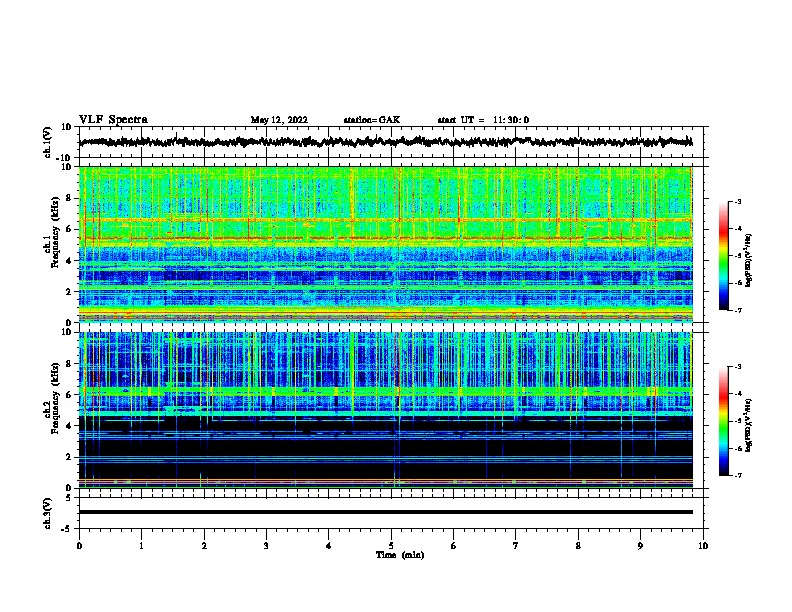Click the ch.2 frequency tick label "6"

[x=69, y=395]
